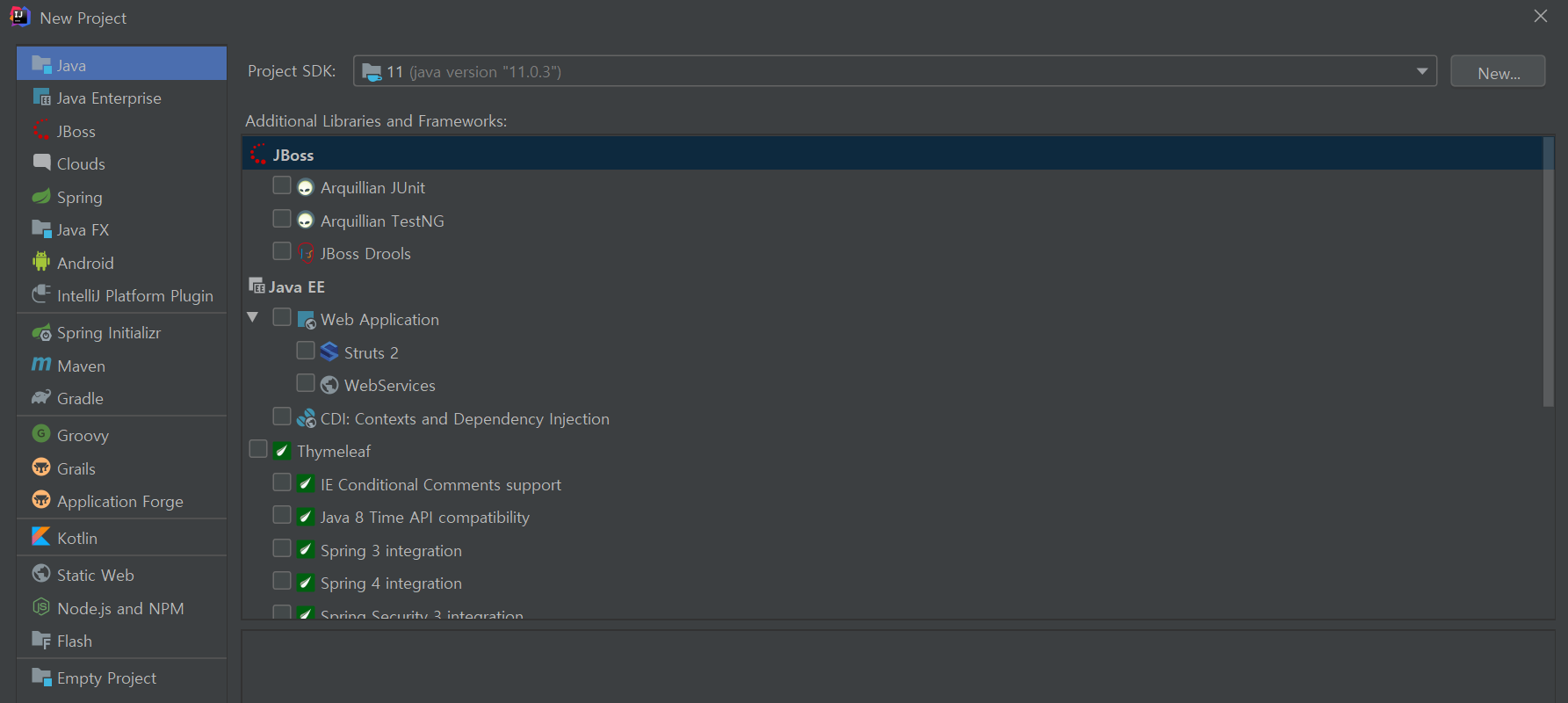Enable the Arquillian JUnit checkbox
Image resolution: width=1568 pixels, height=703 pixels.
point(282,185)
